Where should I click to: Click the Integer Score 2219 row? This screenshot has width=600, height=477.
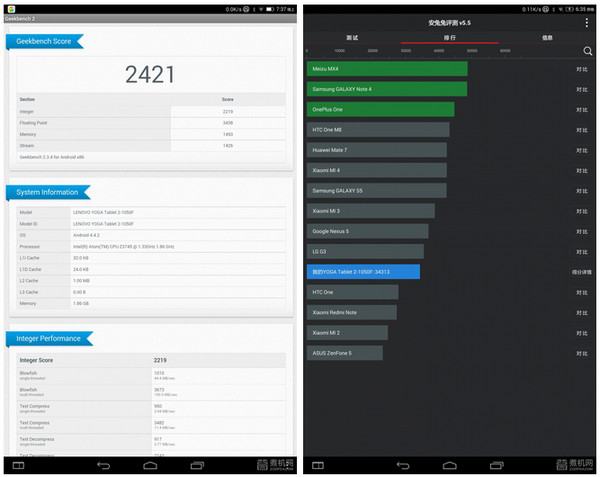click(x=151, y=360)
